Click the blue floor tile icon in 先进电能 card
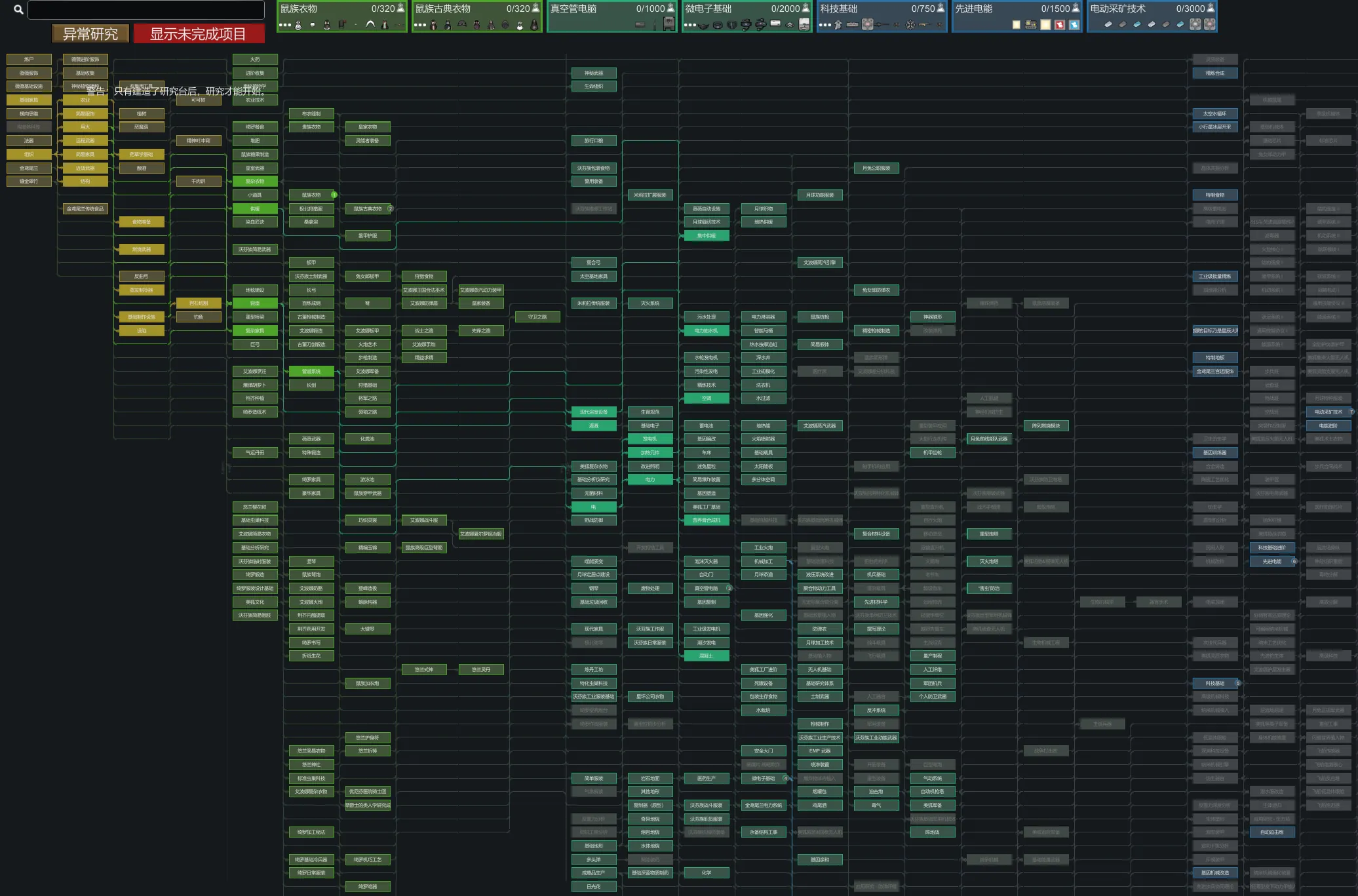 [1074, 25]
